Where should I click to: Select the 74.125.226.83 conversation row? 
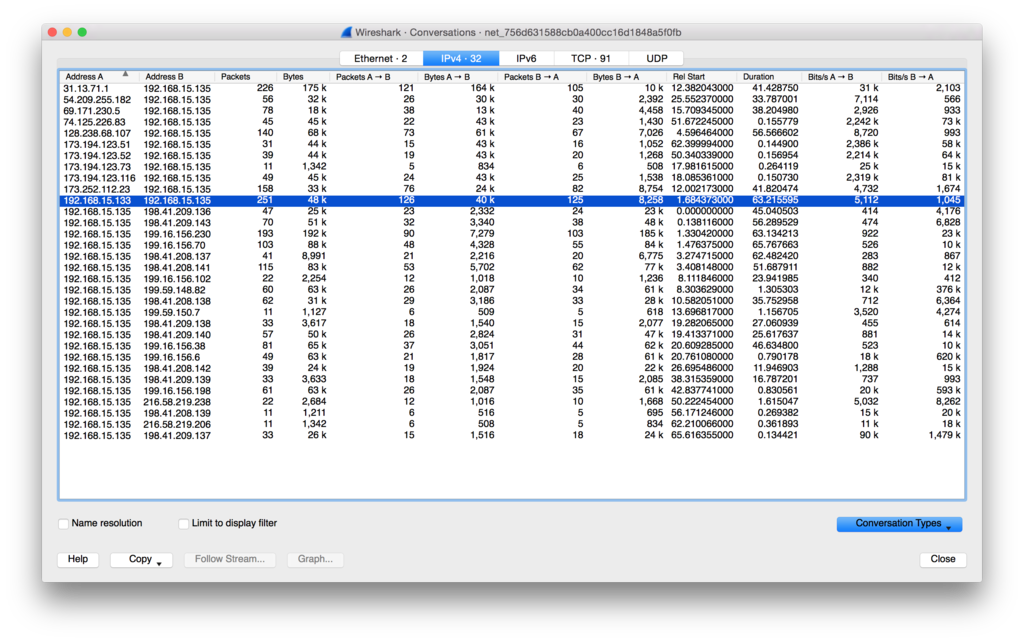click(x=512, y=121)
